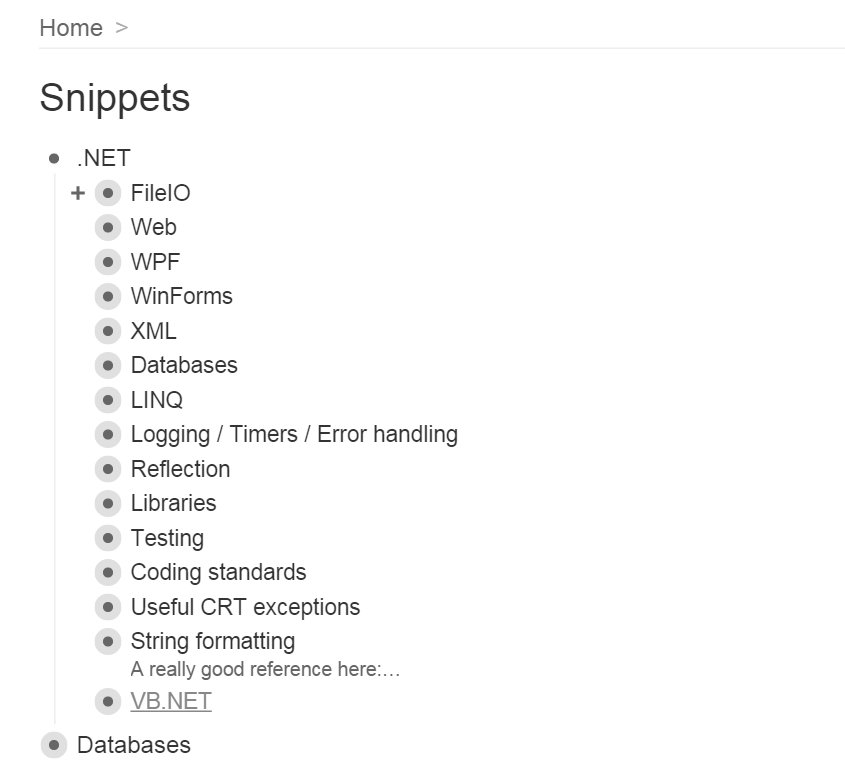Click the bullet next to Testing
This screenshot has width=845, height=764.
(x=107, y=538)
